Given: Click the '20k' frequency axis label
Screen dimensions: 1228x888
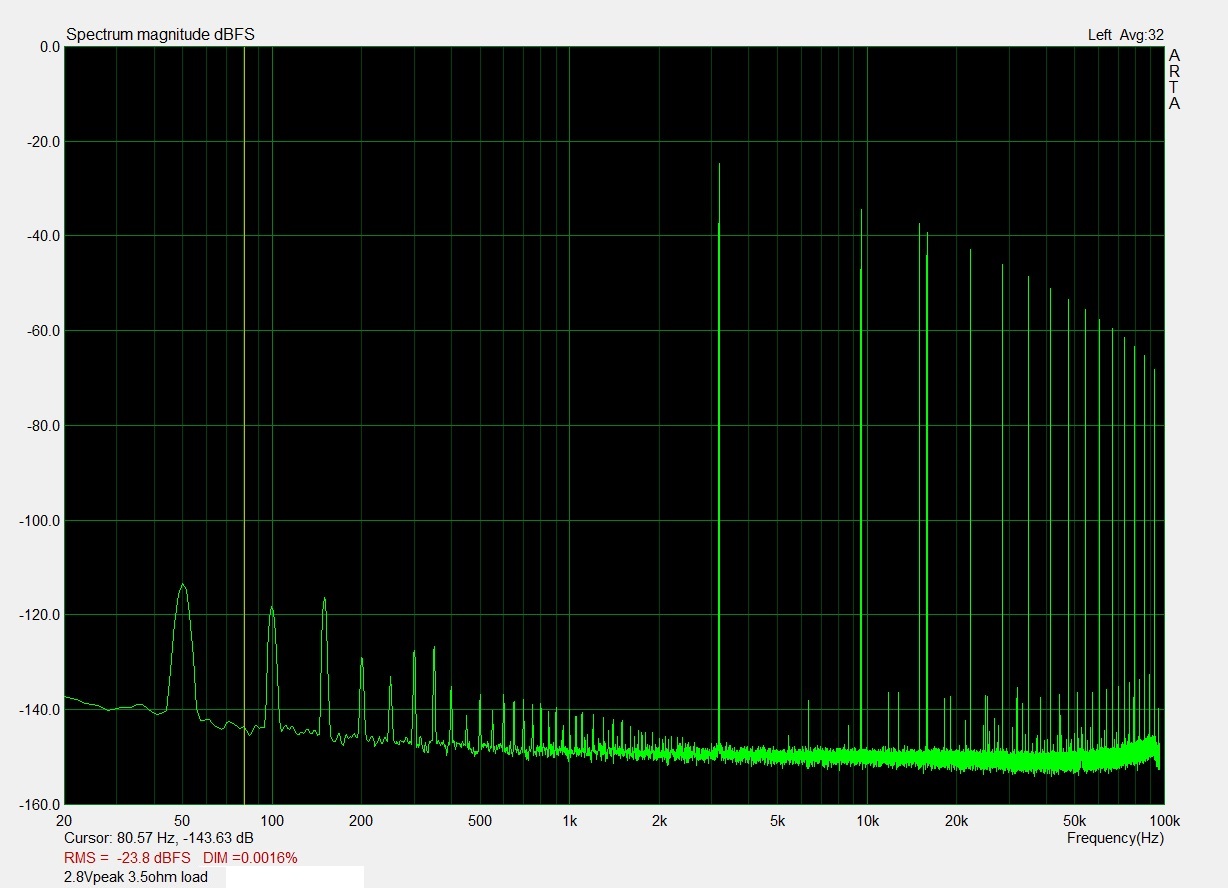Looking at the screenshot, I should click(957, 822).
